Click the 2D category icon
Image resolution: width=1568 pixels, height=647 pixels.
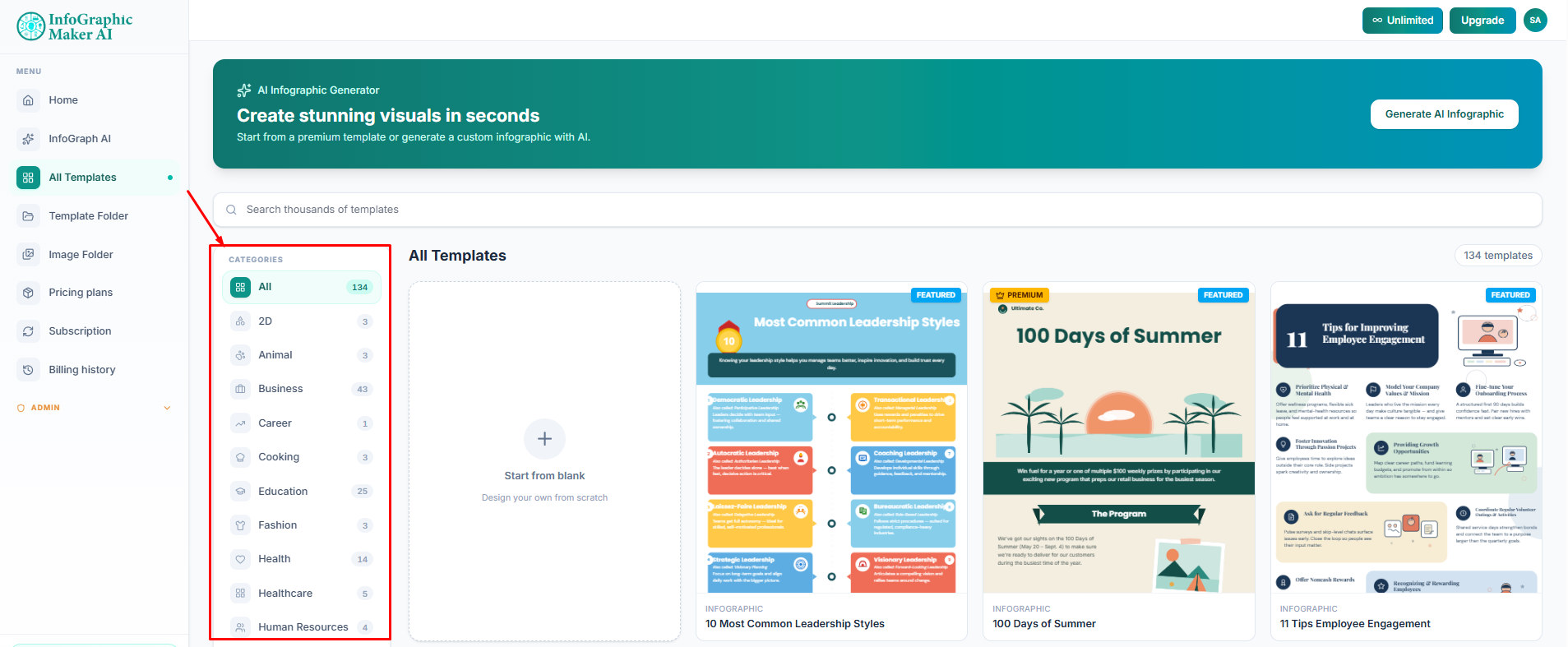(x=240, y=321)
